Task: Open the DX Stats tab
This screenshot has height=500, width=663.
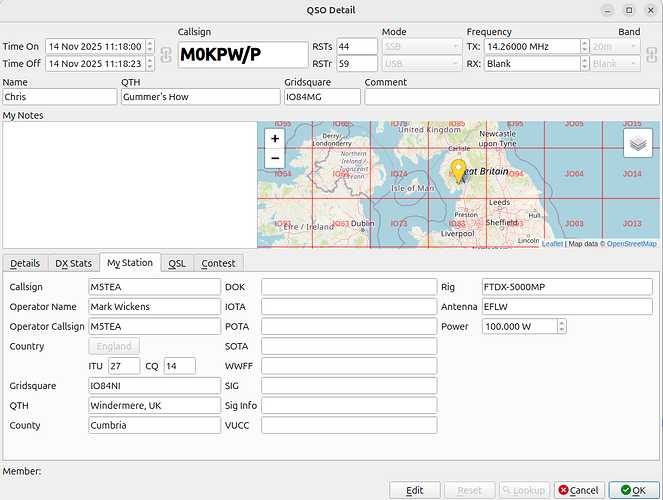Action: click(73, 263)
